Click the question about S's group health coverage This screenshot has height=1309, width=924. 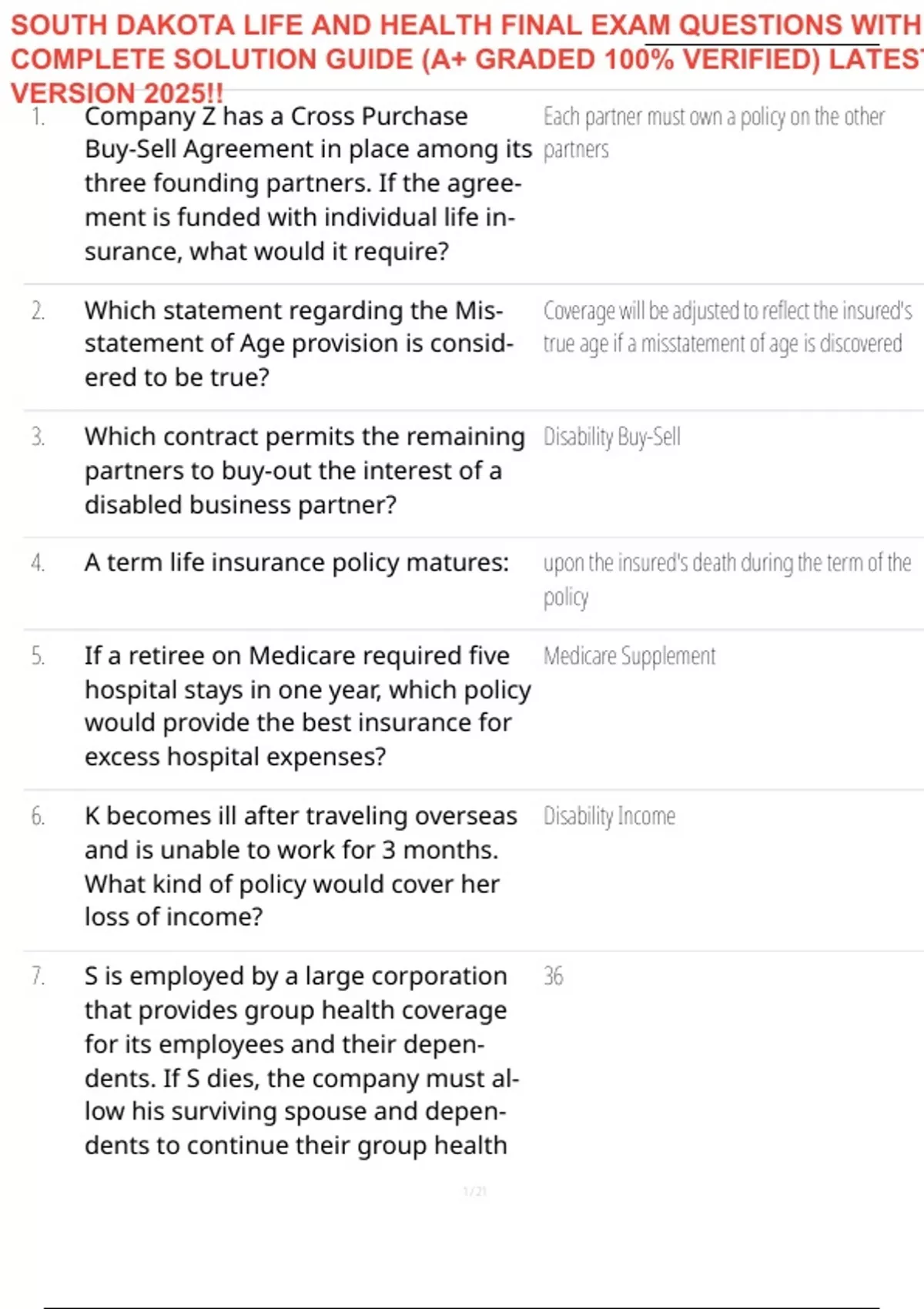(x=300, y=1060)
